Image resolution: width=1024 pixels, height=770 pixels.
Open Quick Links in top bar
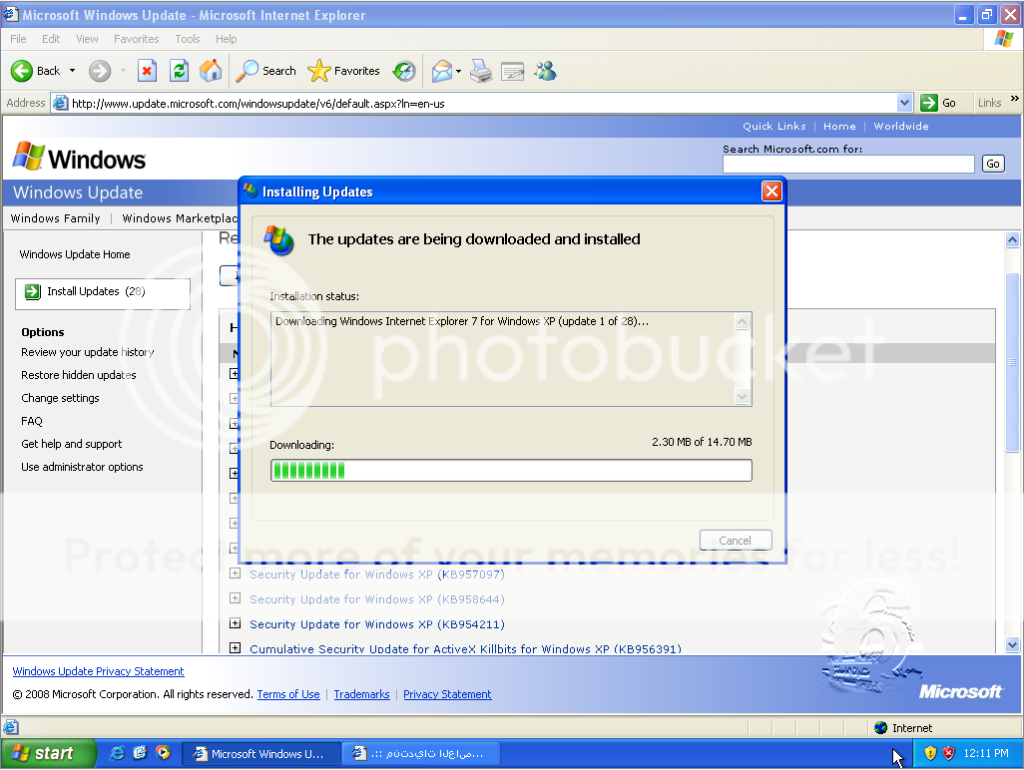click(774, 126)
